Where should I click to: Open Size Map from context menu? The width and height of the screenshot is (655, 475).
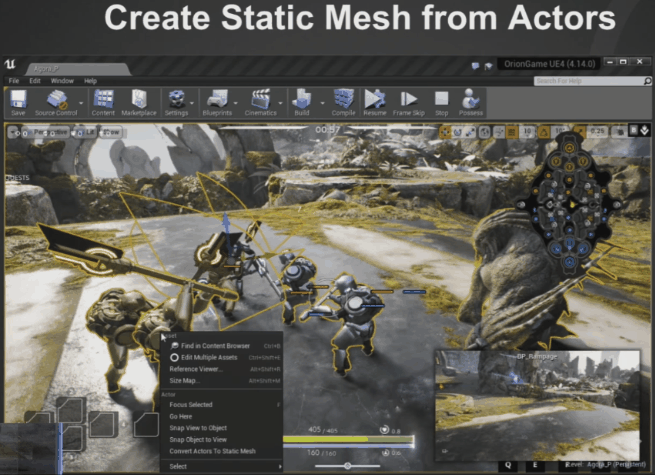tap(222, 381)
